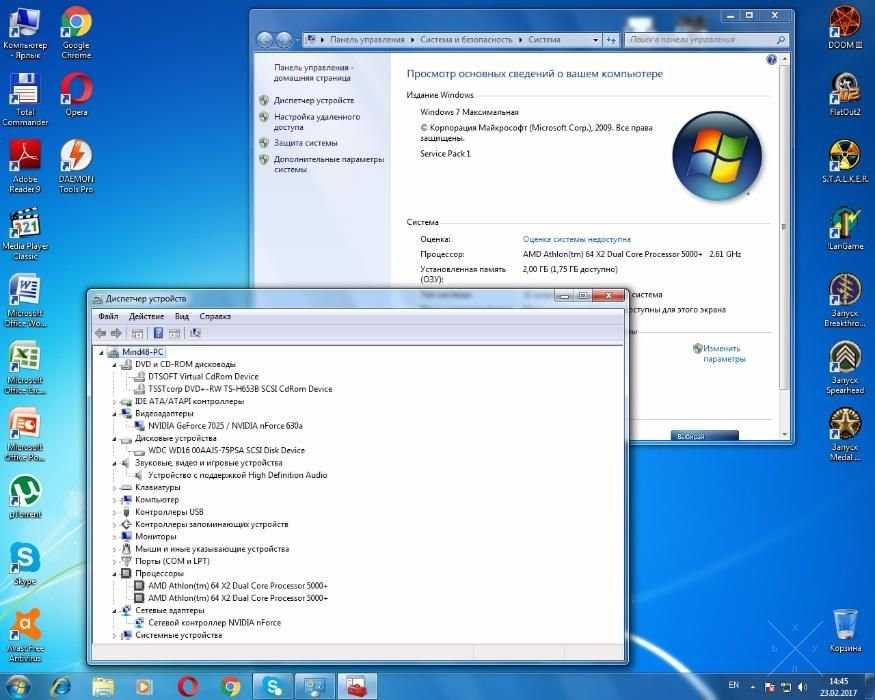Click the volume icon in the system tray
875x700 pixels.
tap(802, 687)
